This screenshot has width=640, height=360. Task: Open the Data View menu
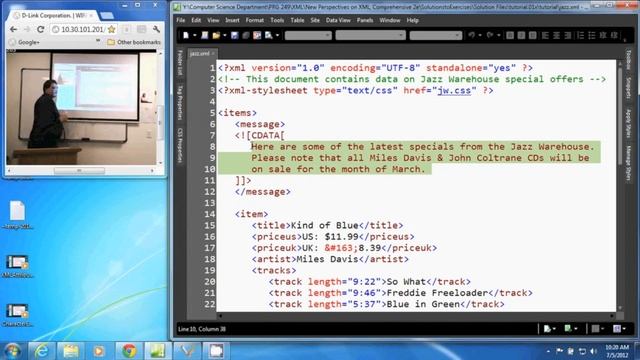pyautogui.click(x=338, y=20)
